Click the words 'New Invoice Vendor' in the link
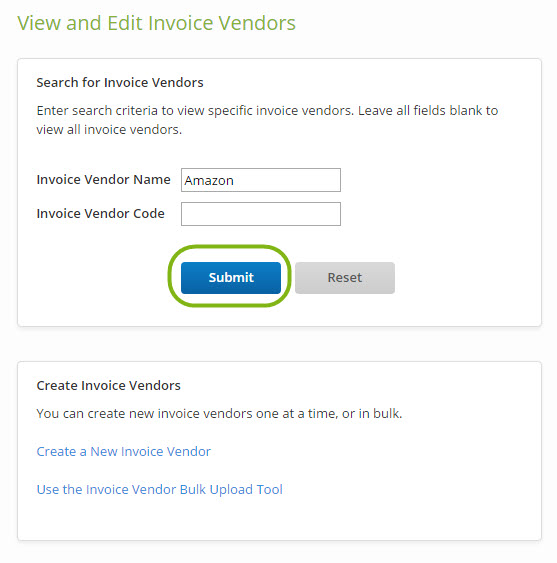This screenshot has height=563, width=557. 150,451
